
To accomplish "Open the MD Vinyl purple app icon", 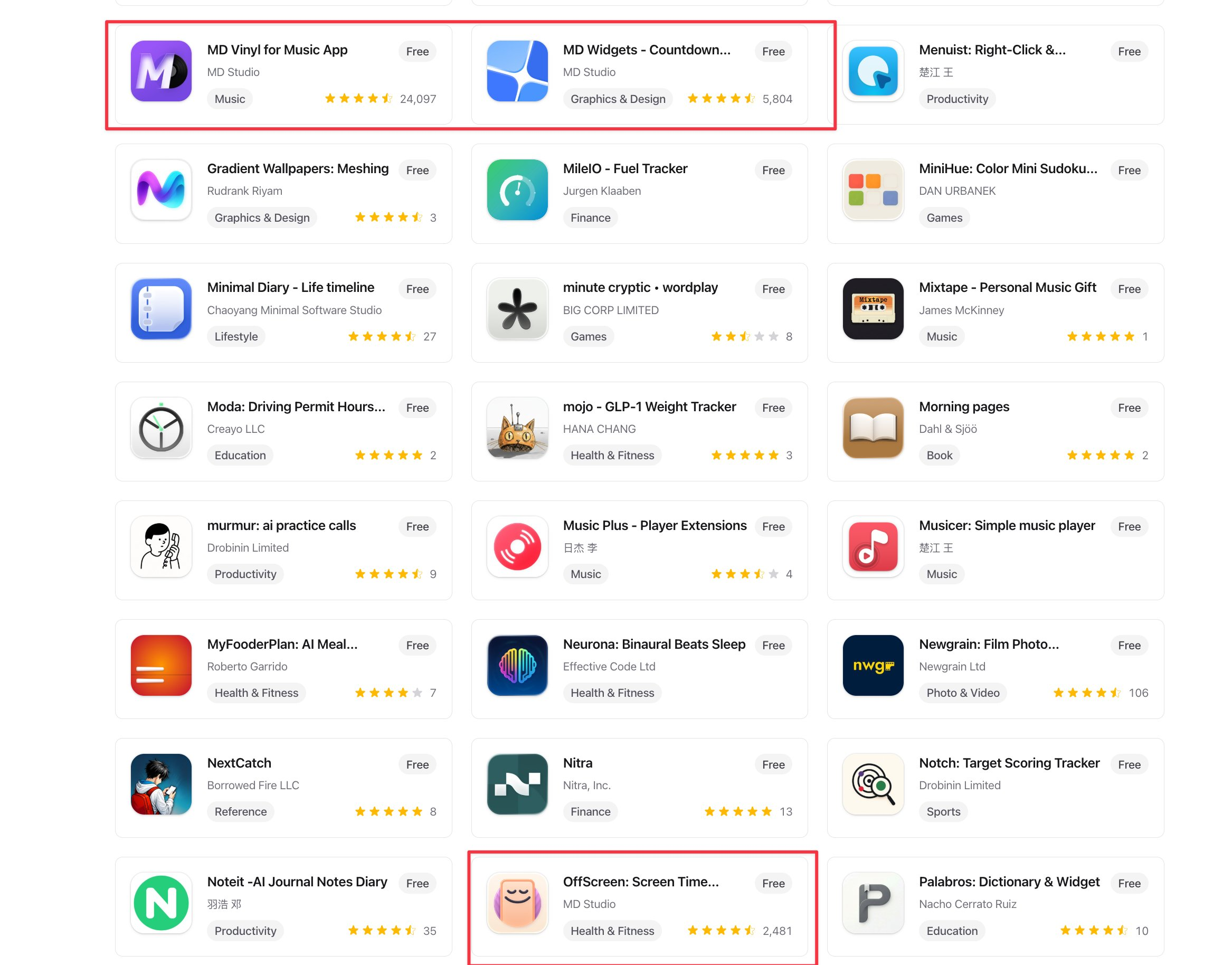I will click(161, 71).
